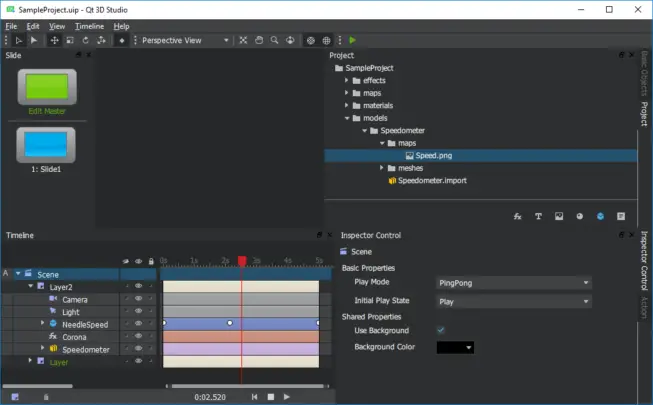
Task: Switch to the Action side tab
Action: [x=644, y=308]
